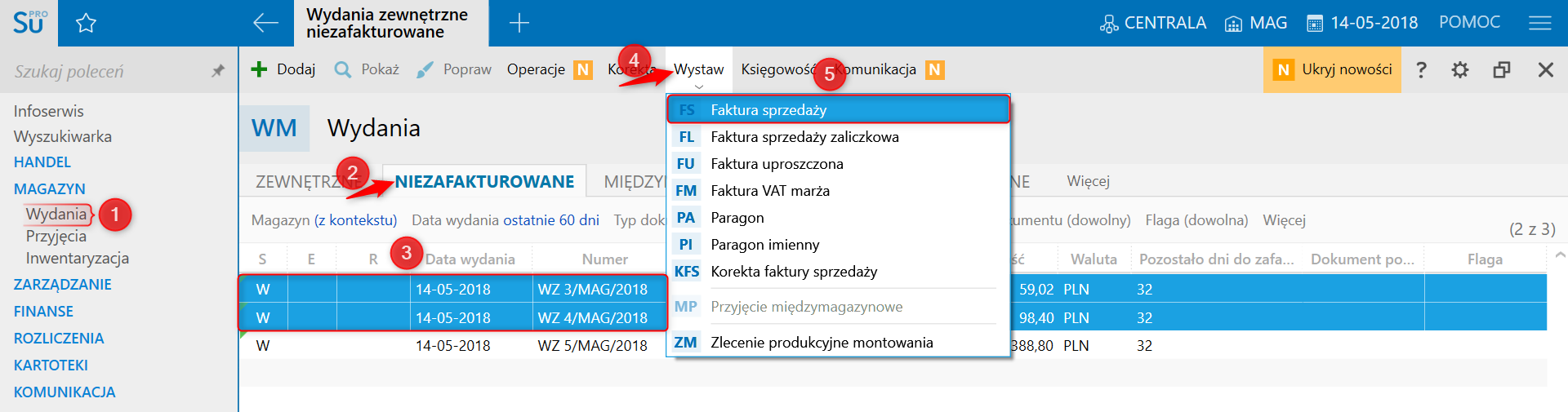Viewport: 1568px width, 412px height.
Task: Open Przyjęcia in the sidebar
Action: (56, 236)
